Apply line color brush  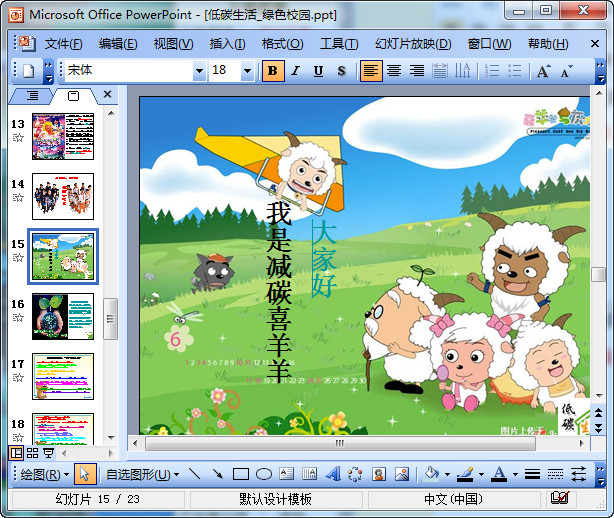point(466,474)
